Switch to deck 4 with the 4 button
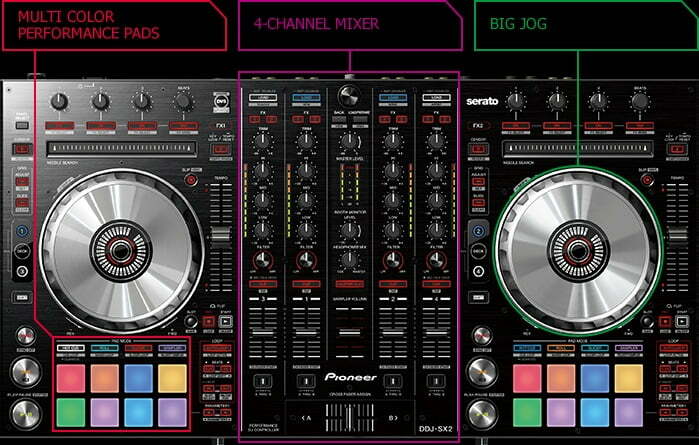Screen dimensions: 699x445 click(478, 271)
